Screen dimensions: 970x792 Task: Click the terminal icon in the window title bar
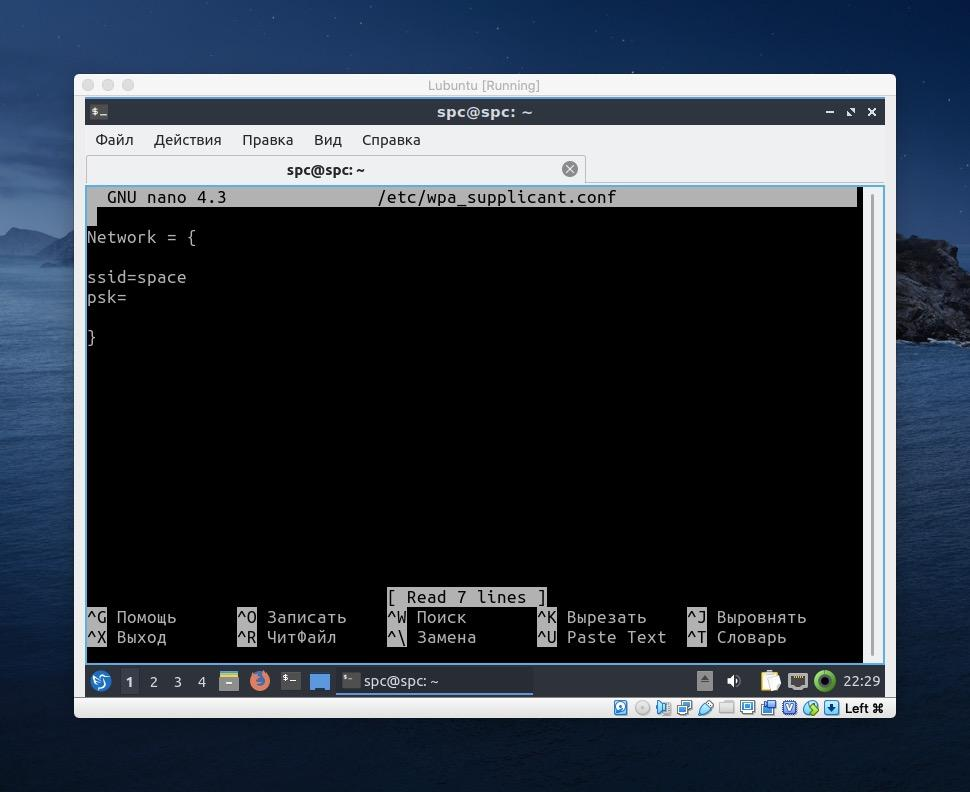coord(99,112)
